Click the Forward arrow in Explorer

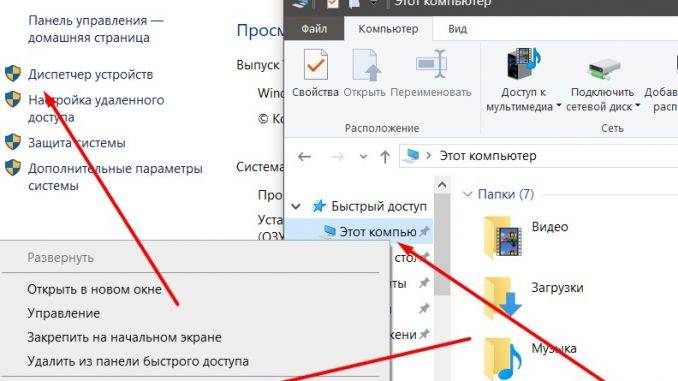[337, 157]
